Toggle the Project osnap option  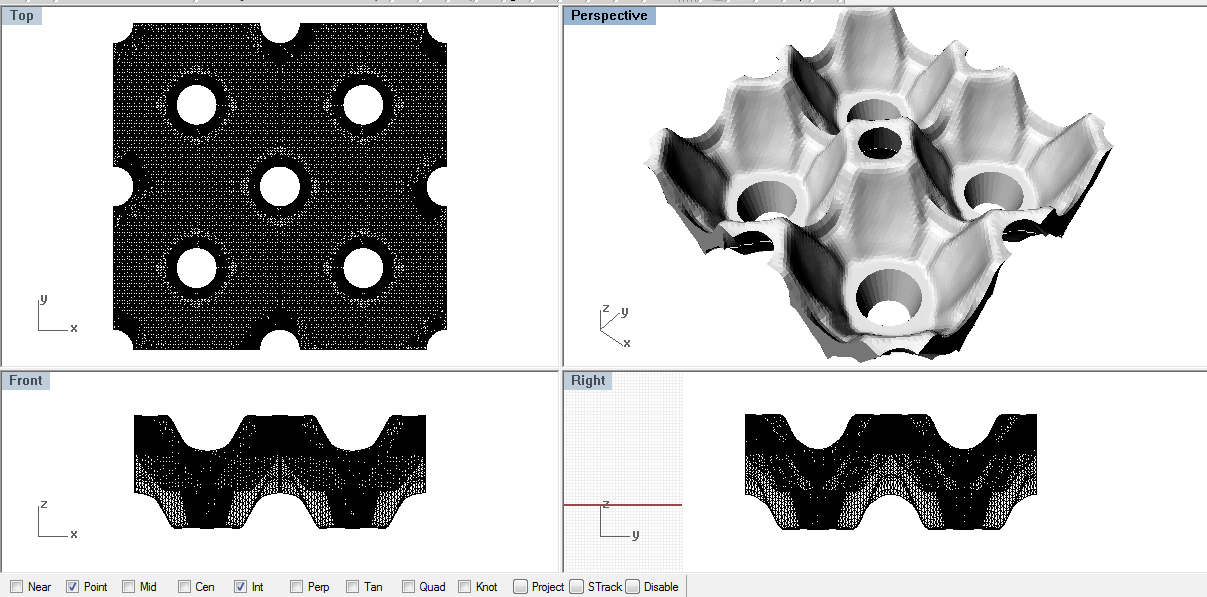click(520, 587)
